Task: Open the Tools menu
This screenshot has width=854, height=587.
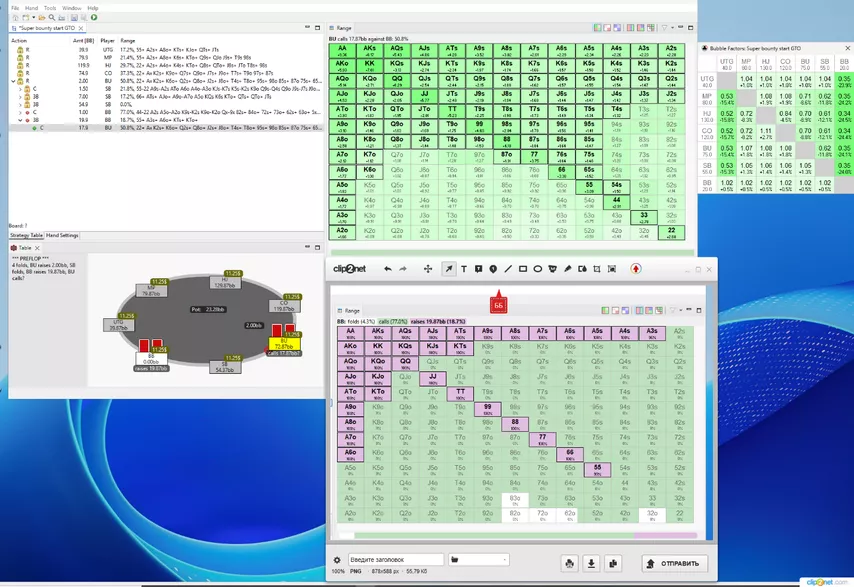Action: pyautogui.click(x=49, y=7)
